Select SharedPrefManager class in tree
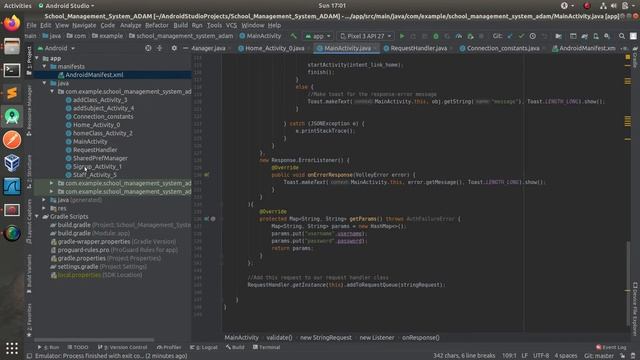640x360 pixels. [x=100, y=158]
